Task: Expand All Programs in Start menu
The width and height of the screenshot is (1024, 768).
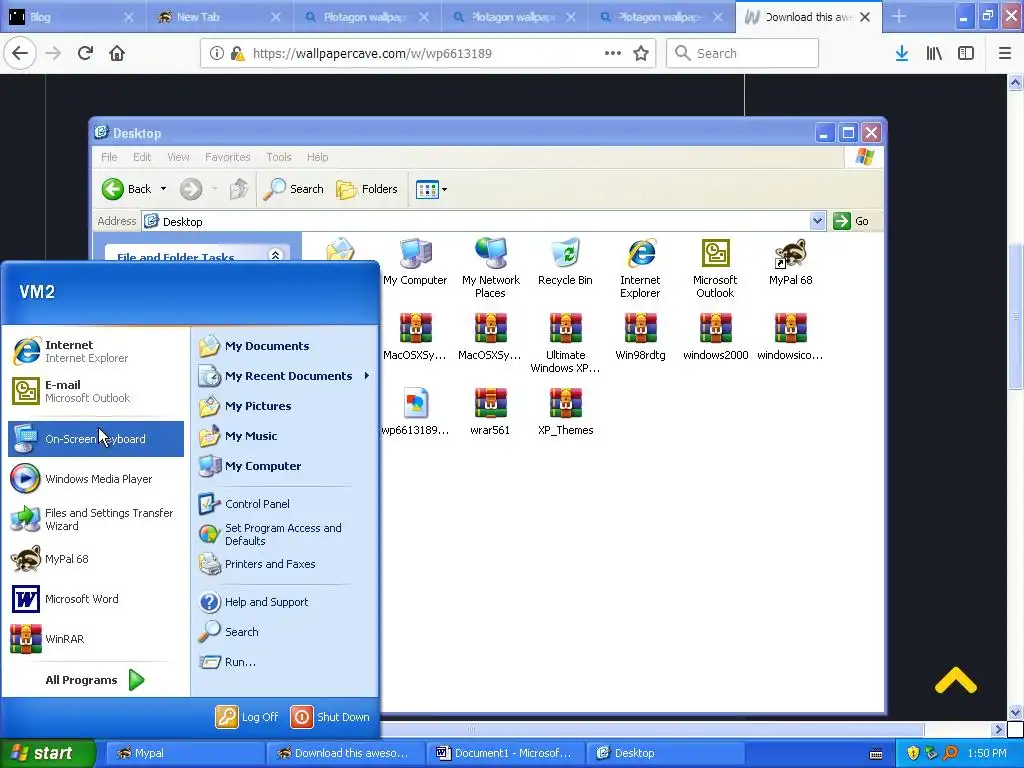Action: click(x=95, y=680)
